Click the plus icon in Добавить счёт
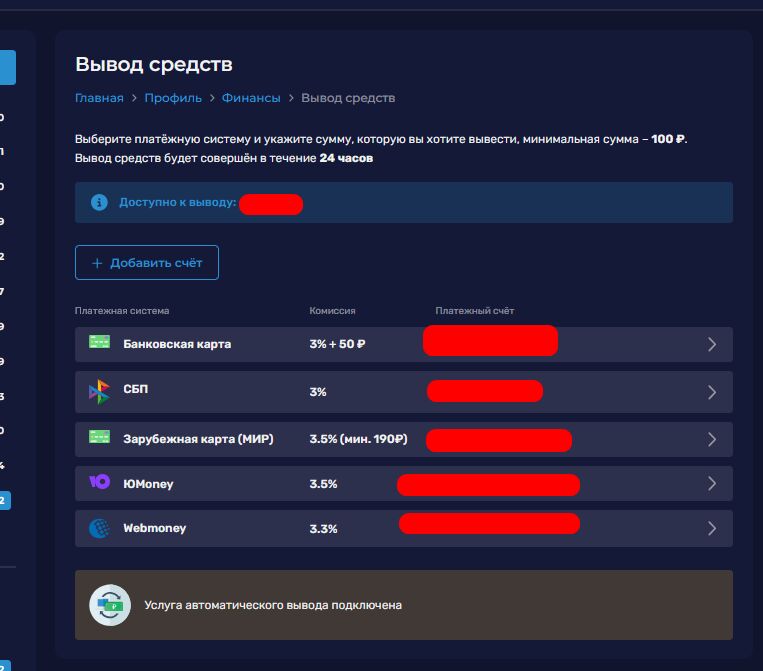This screenshot has width=763, height=671. tap(97, 263)
